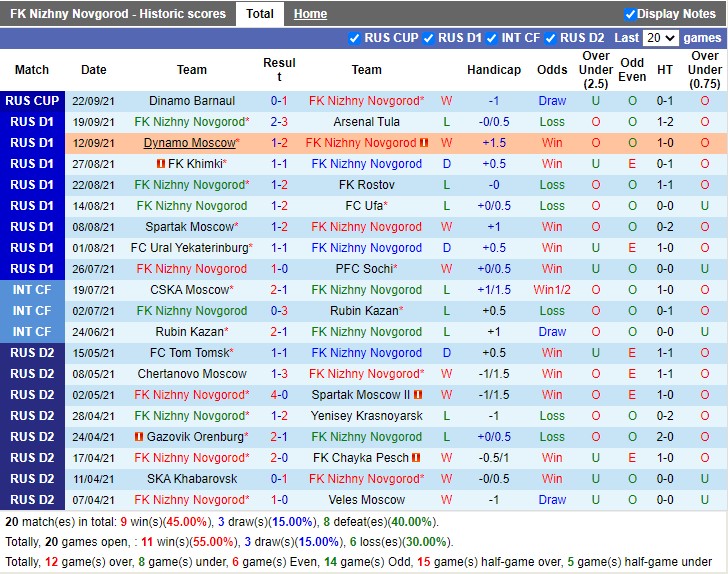Click the SKA Khabarovsk team name
This screenshot has height=574, width=728.
[192, 479]
